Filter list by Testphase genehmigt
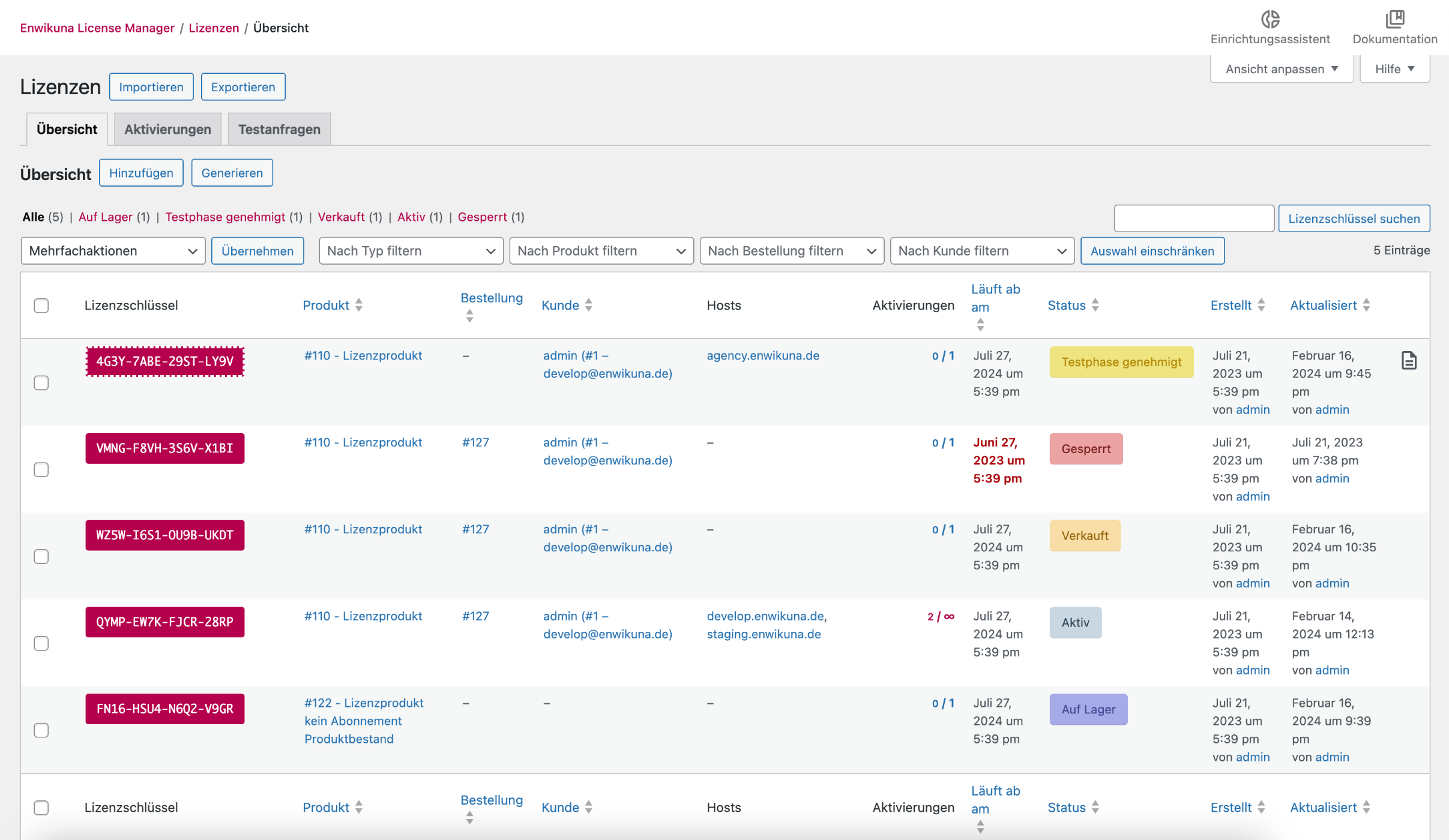This screenshot has width=1449, height=840. tap(225, 217)
